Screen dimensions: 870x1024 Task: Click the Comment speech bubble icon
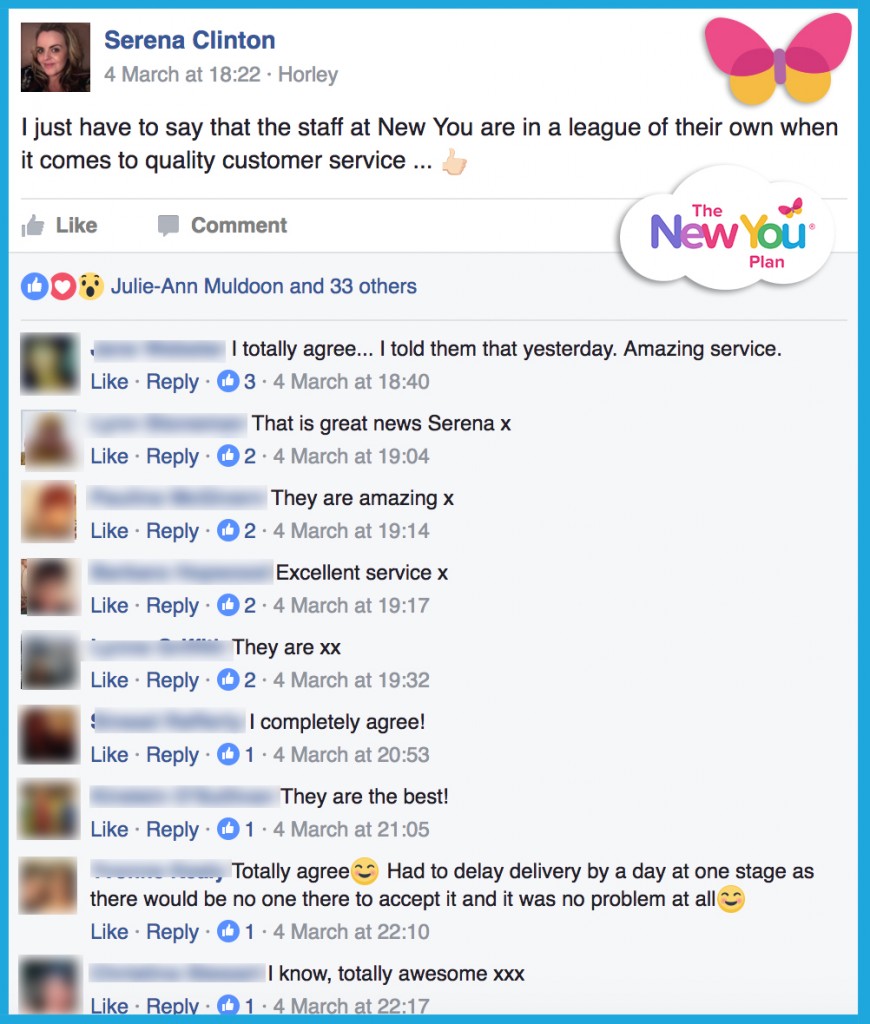point(168,225)
